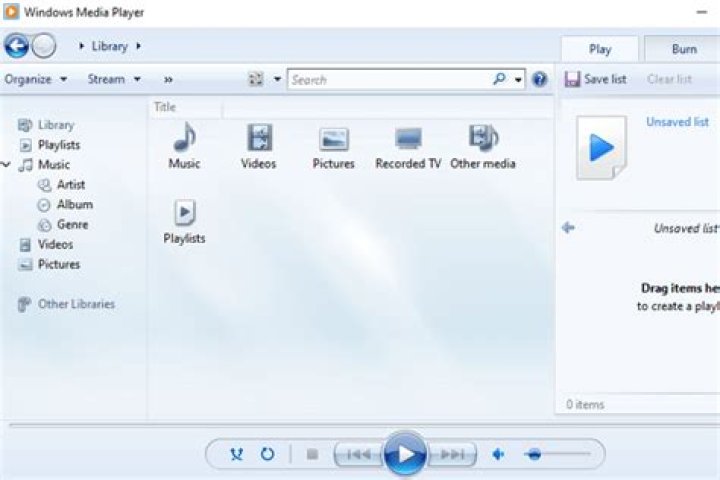Open the Organize dropdown menu
The image size is (720, 480).
35,79
